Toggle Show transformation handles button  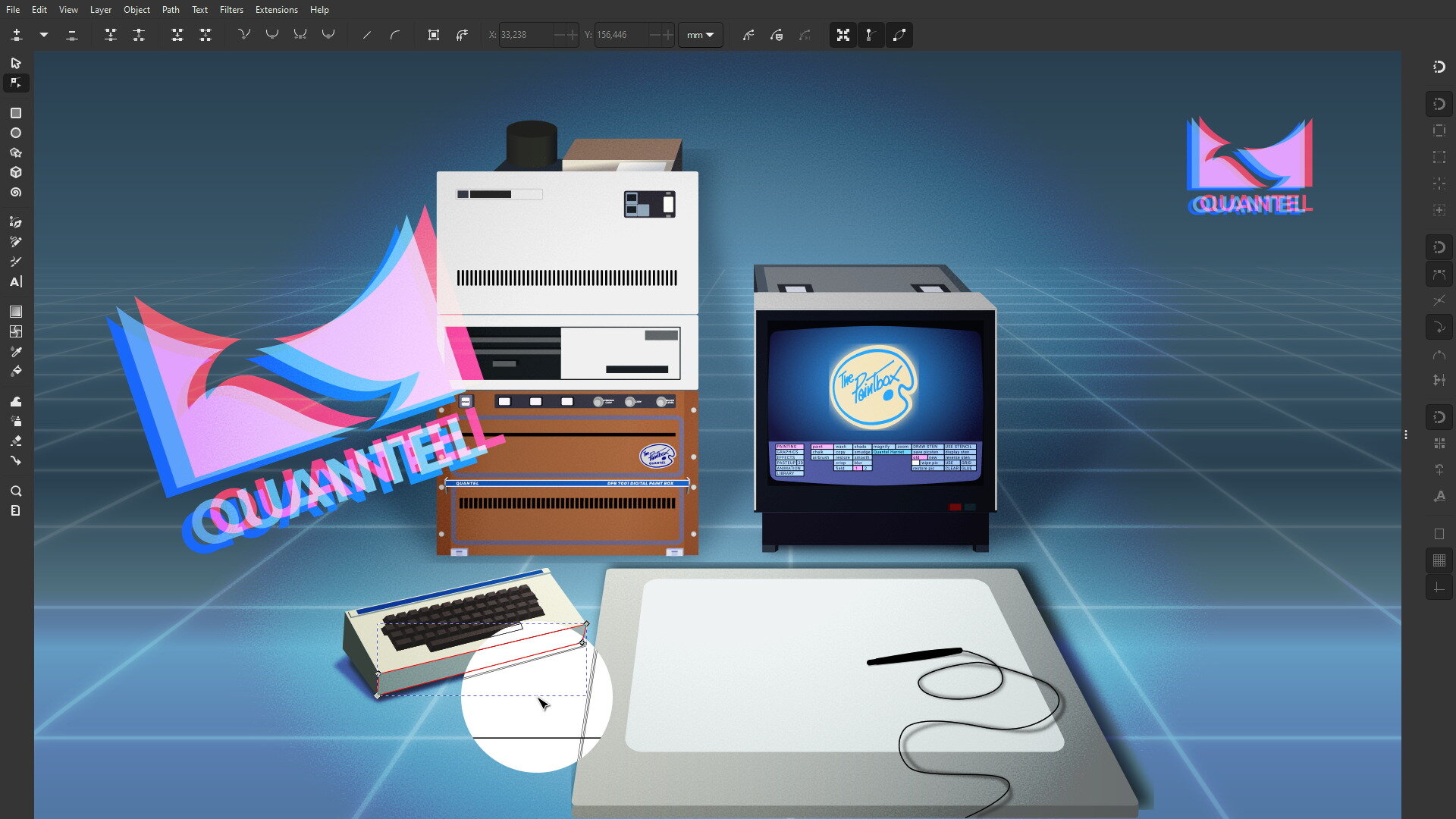843,35
